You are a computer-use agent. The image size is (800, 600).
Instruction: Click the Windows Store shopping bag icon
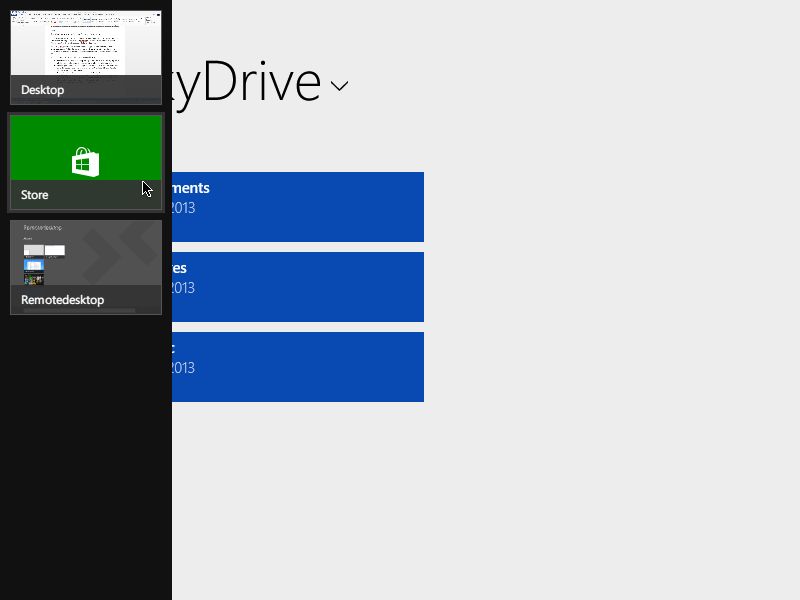click(x=86, y=162)
